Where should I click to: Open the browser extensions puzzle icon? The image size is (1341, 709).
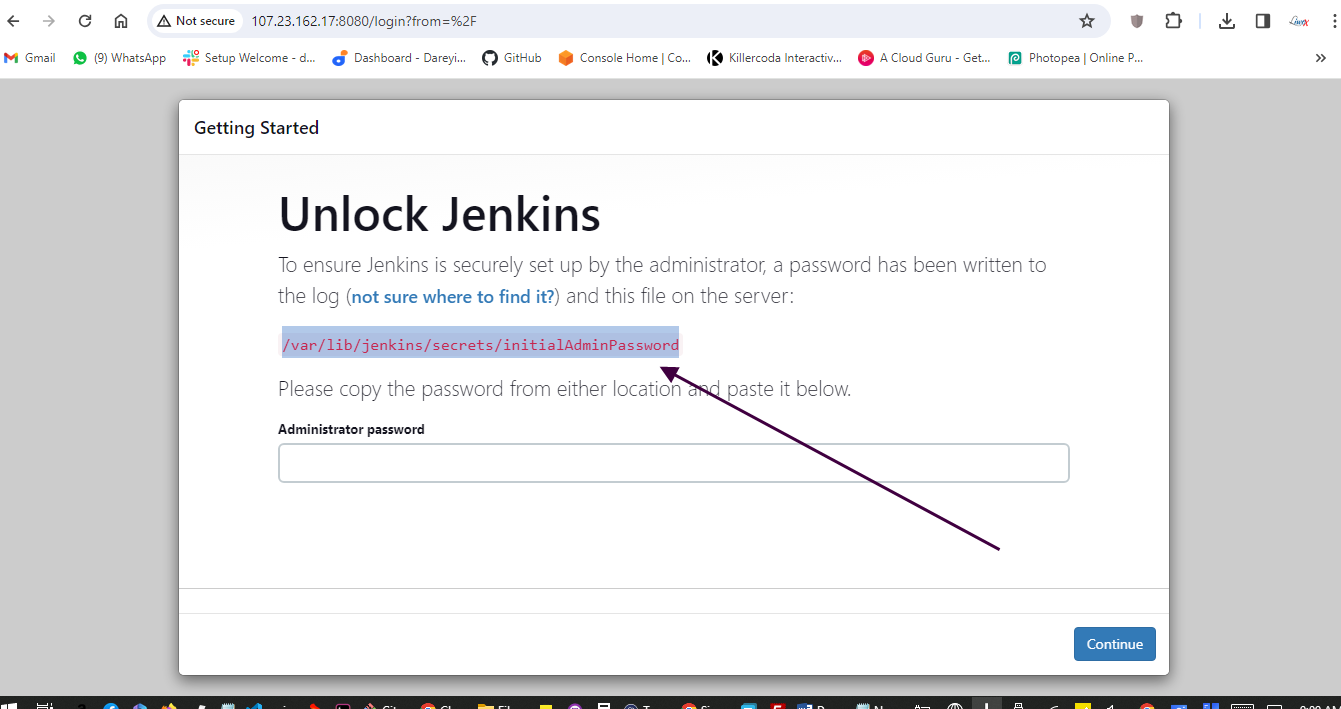(x=1173, y=21)
